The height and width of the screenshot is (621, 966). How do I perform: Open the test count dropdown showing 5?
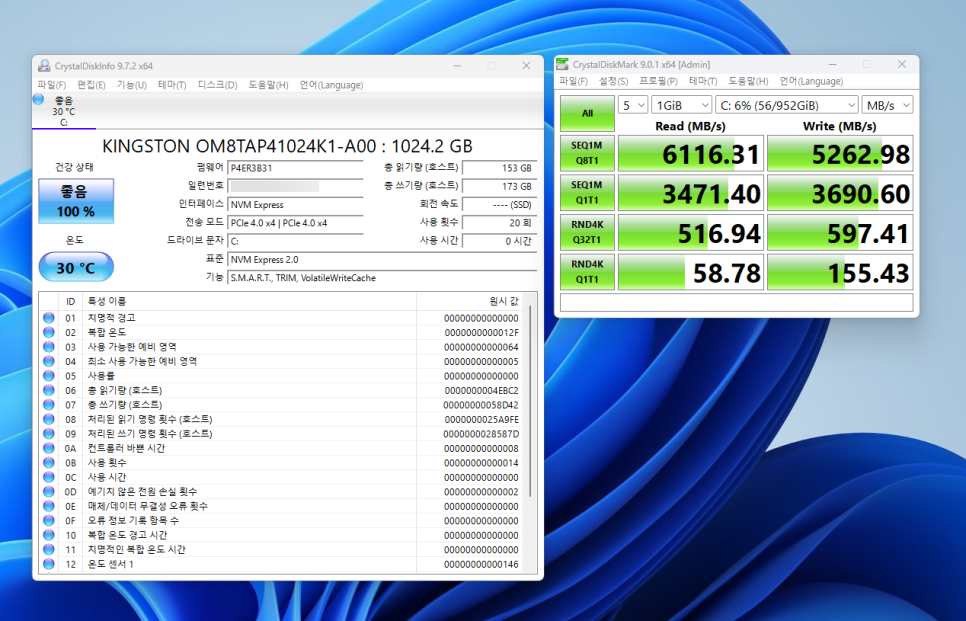tap(633, 105)
